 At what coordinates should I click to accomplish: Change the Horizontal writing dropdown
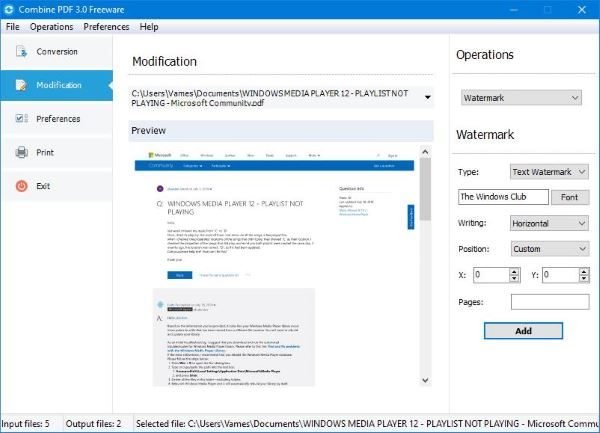point(549,223)
